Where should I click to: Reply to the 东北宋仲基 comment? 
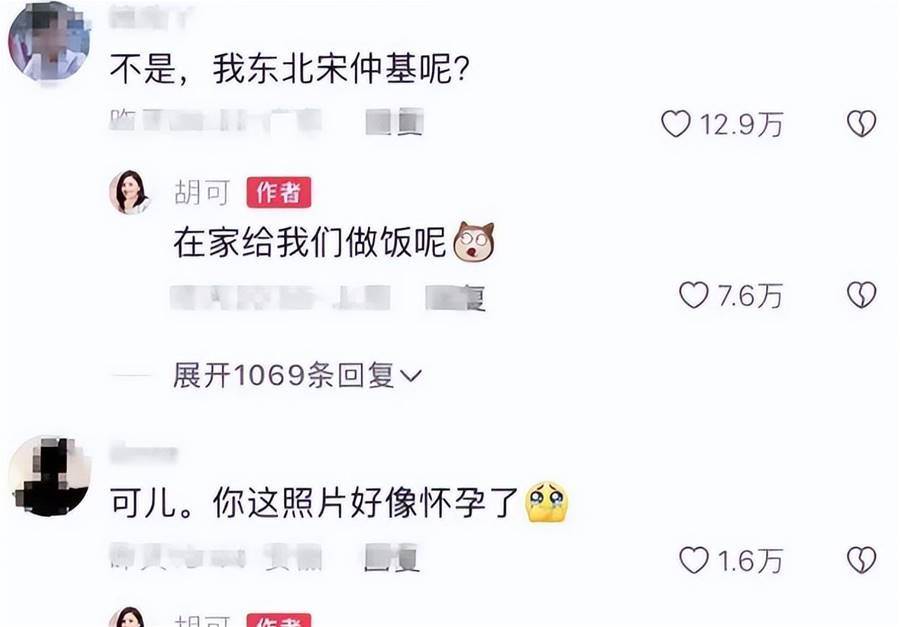(x=395, y=122)
